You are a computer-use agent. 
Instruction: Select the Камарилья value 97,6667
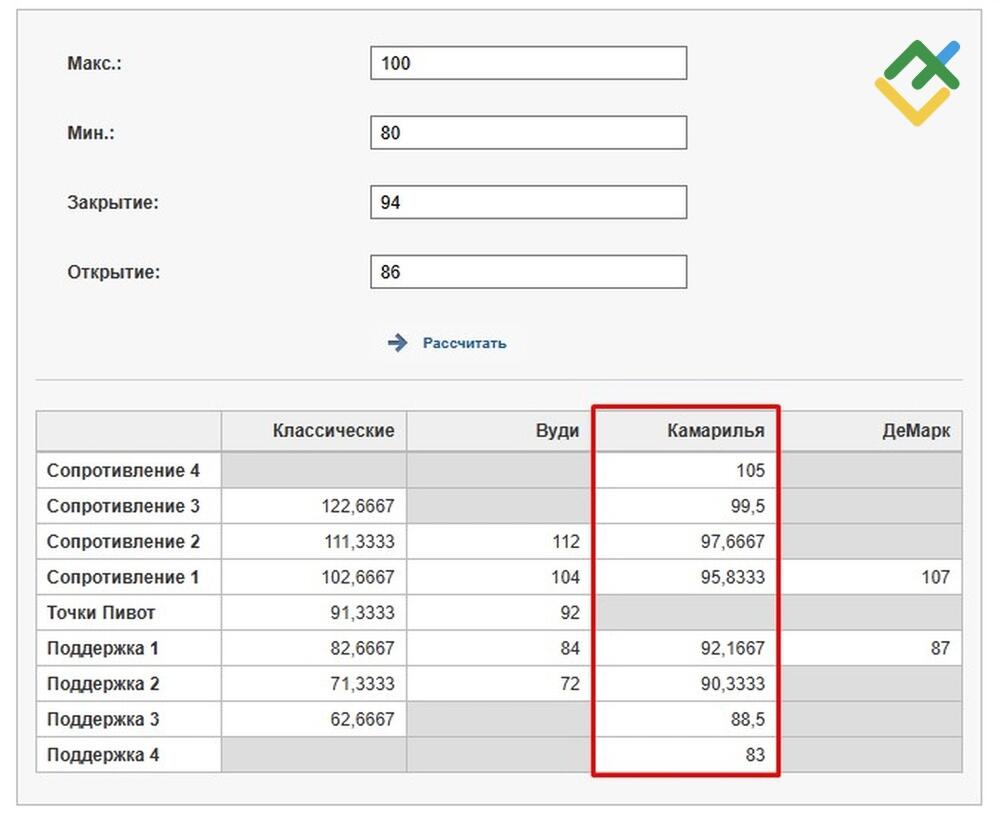tap(732, 542)
